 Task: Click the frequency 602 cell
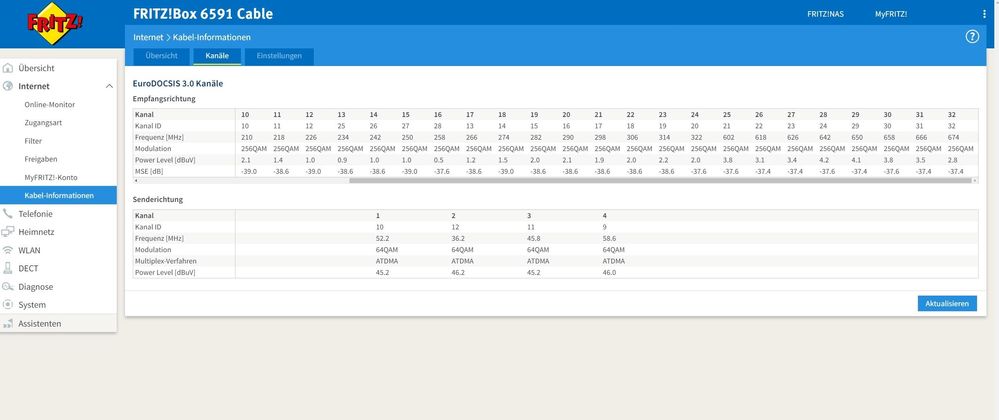point(728,138)
